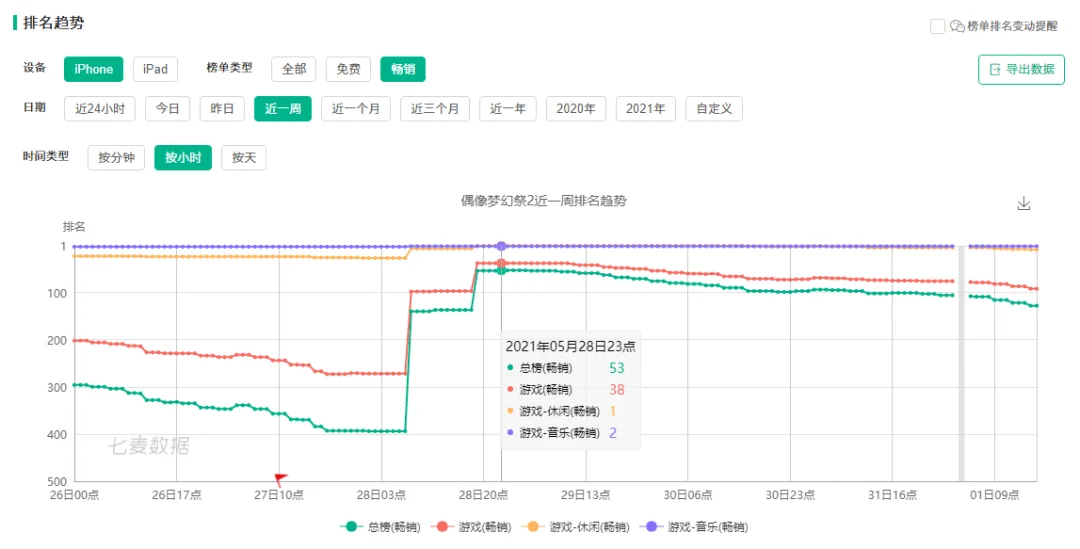Switch chart type to 全部
This screenshot has width=1080, height=549.
(293, 69)
